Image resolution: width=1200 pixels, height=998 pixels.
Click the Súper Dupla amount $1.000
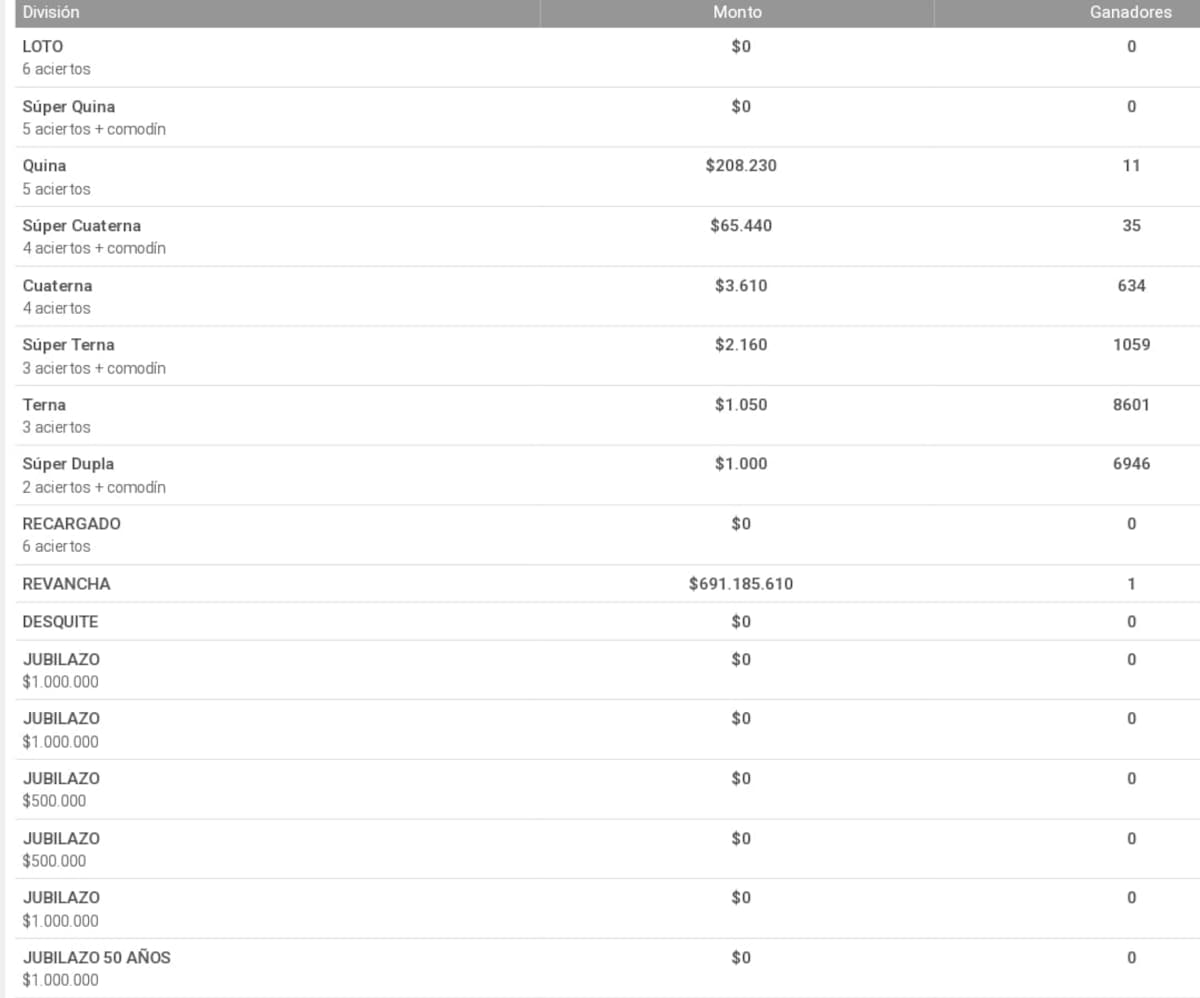[741, 464]
